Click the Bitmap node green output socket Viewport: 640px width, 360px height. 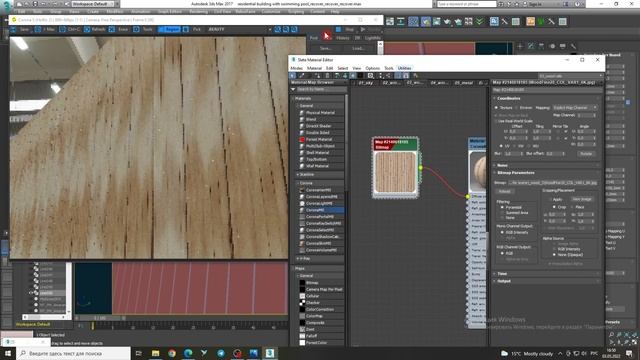[x=421, y=168]
